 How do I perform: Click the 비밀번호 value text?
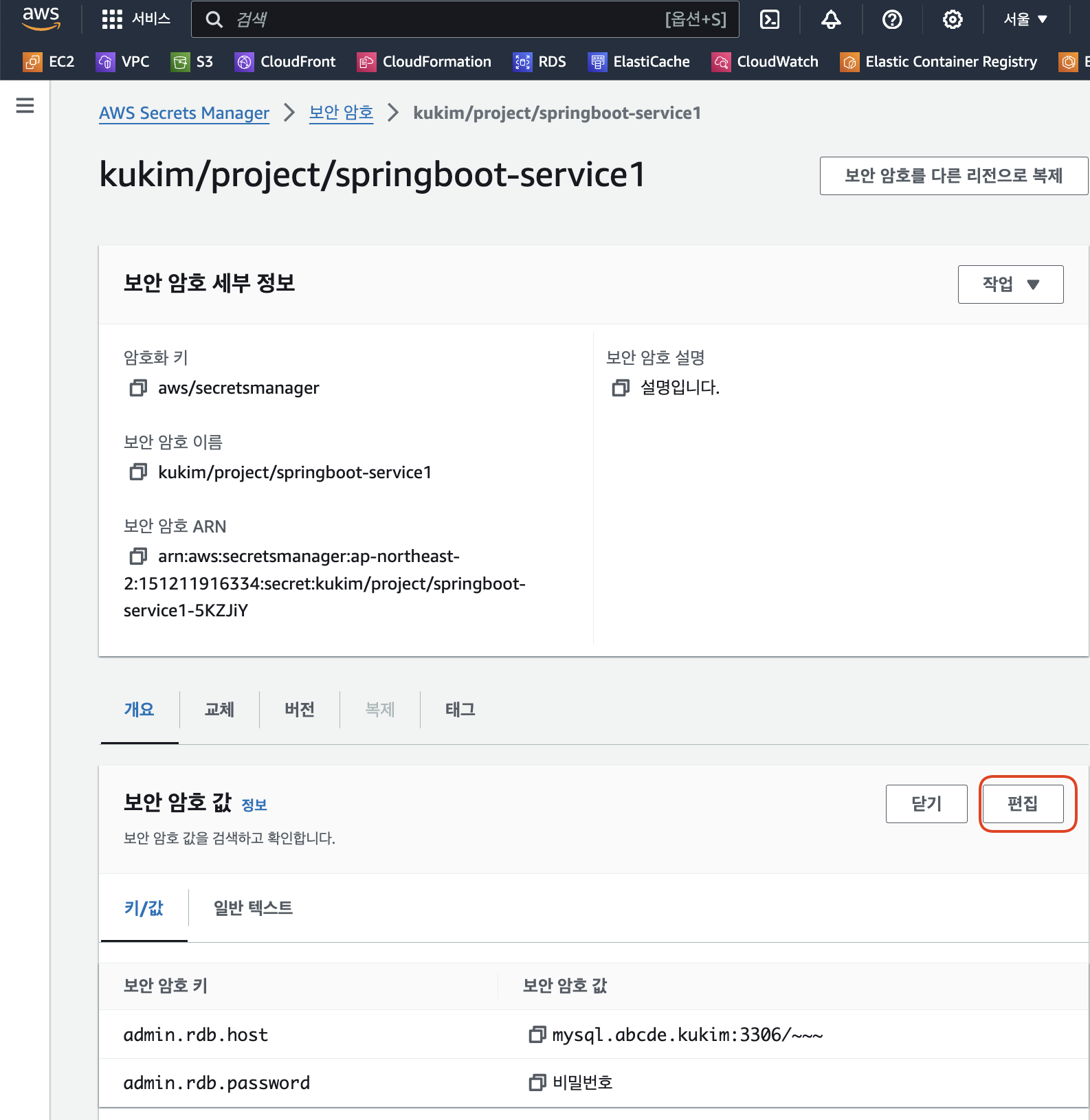click(582, 1083)
